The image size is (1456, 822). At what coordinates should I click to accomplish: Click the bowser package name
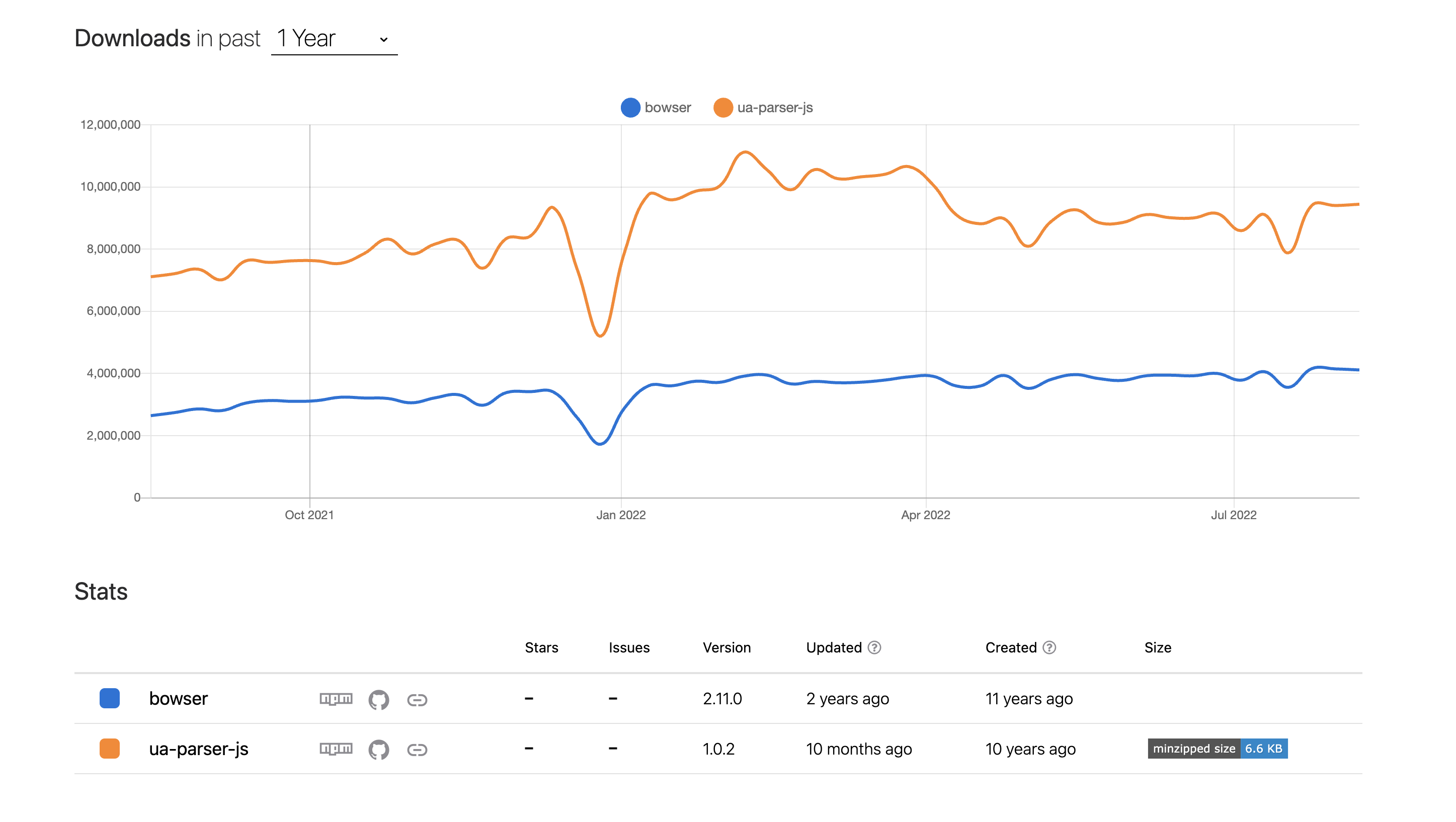pos(179,699)
